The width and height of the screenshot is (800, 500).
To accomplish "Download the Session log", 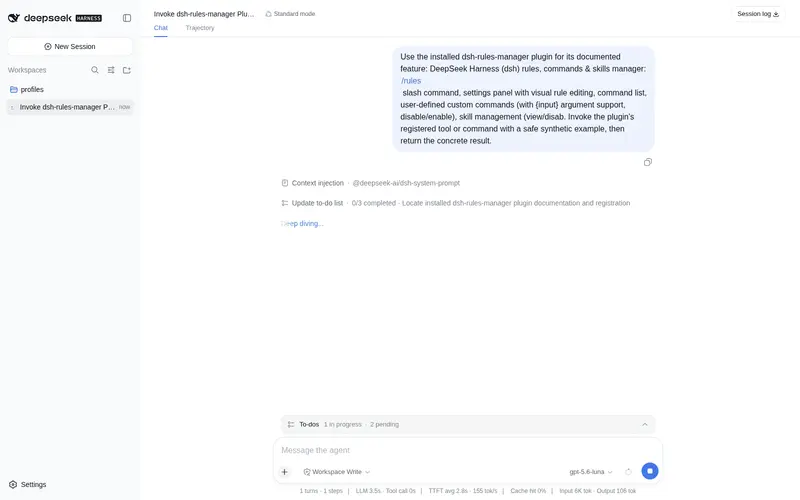I will [x=758, y=14].
